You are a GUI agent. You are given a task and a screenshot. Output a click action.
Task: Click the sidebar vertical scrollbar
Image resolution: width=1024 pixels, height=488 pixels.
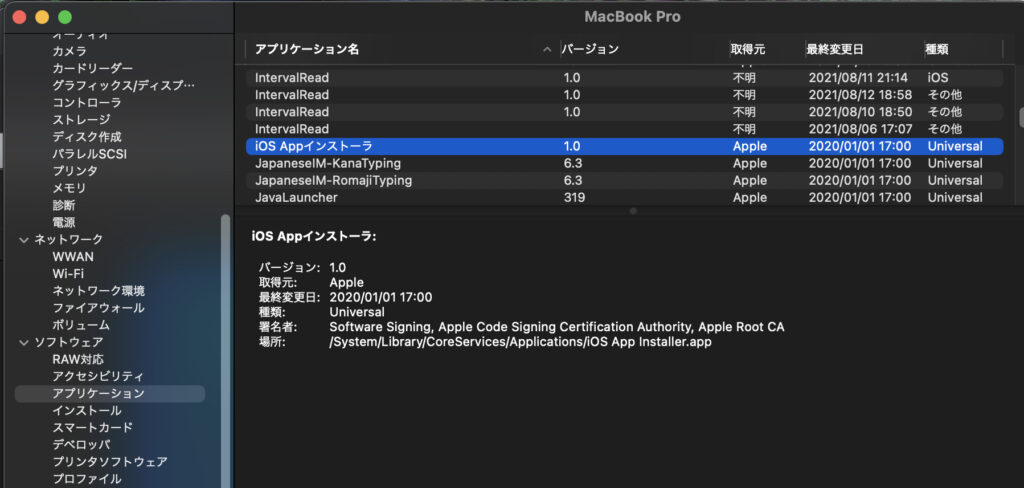coord(225,353)
